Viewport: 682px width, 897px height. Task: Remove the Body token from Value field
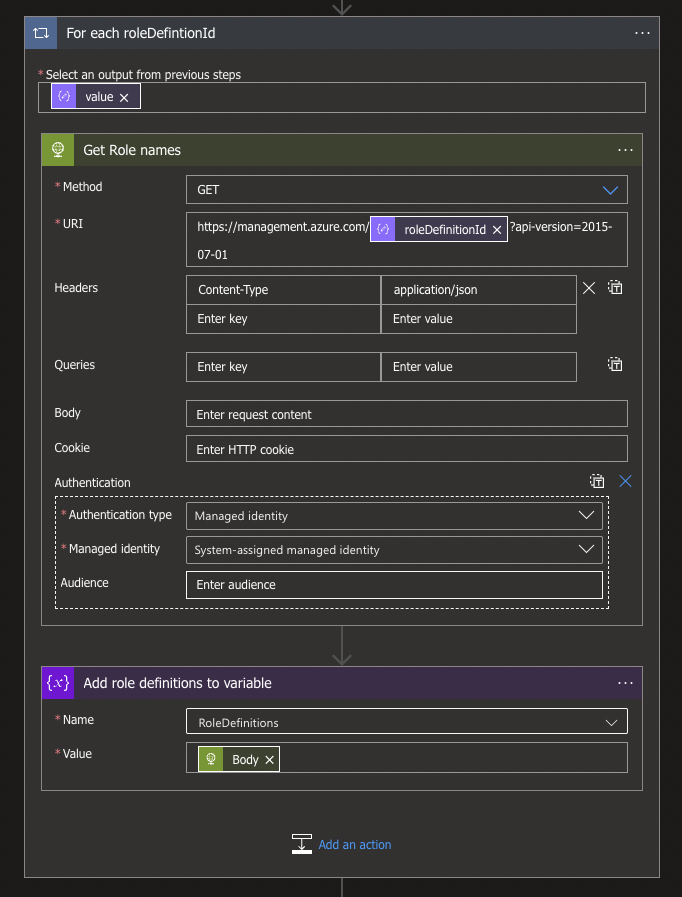[269, 760]
